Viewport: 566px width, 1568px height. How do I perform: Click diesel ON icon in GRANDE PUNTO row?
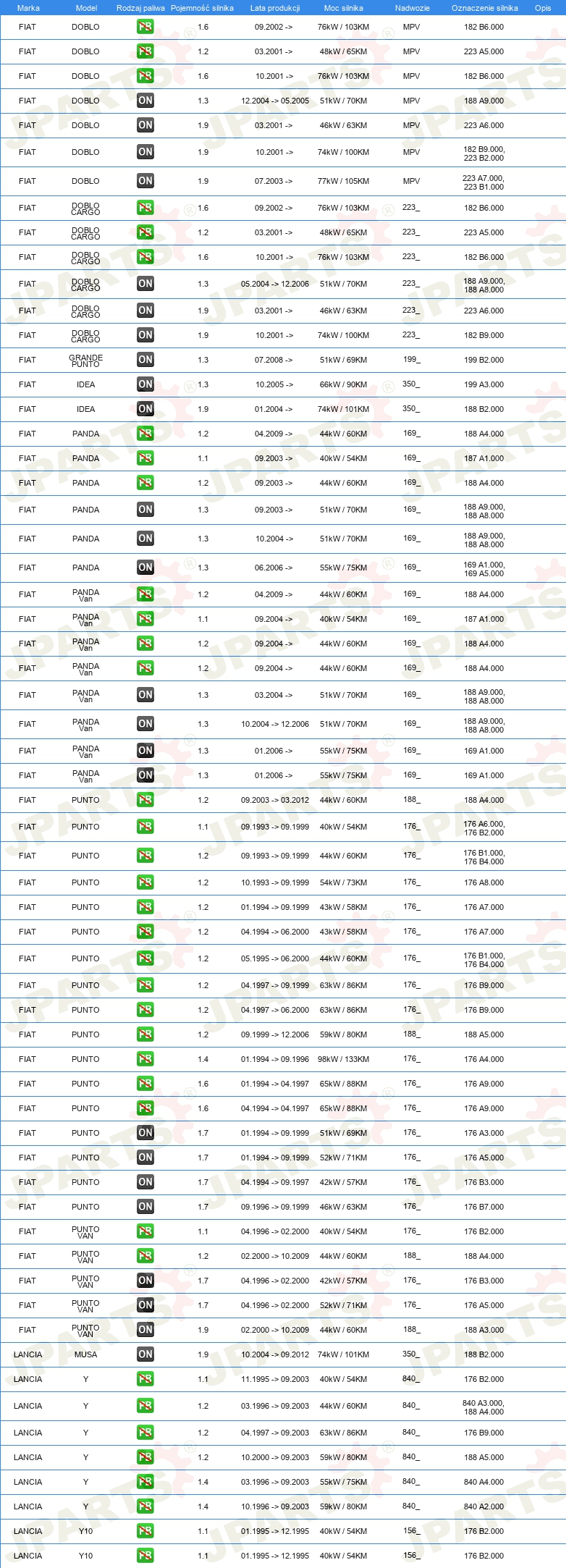click(145, 360)
